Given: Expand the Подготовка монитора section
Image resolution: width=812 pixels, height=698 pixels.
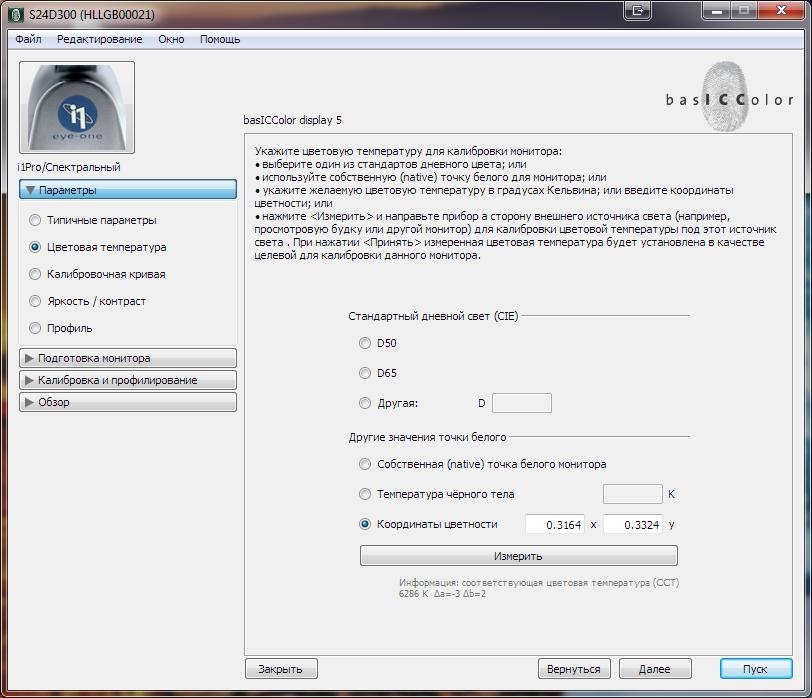Looking at the screenshot, I should point(128,358).
